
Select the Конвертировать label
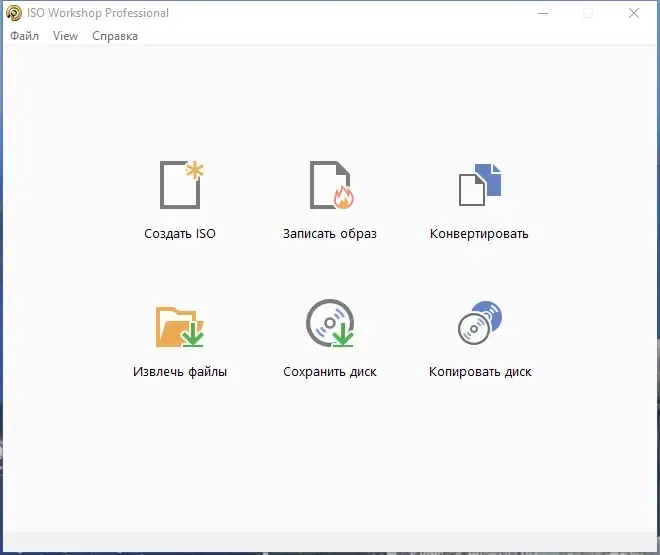(479, 234)
